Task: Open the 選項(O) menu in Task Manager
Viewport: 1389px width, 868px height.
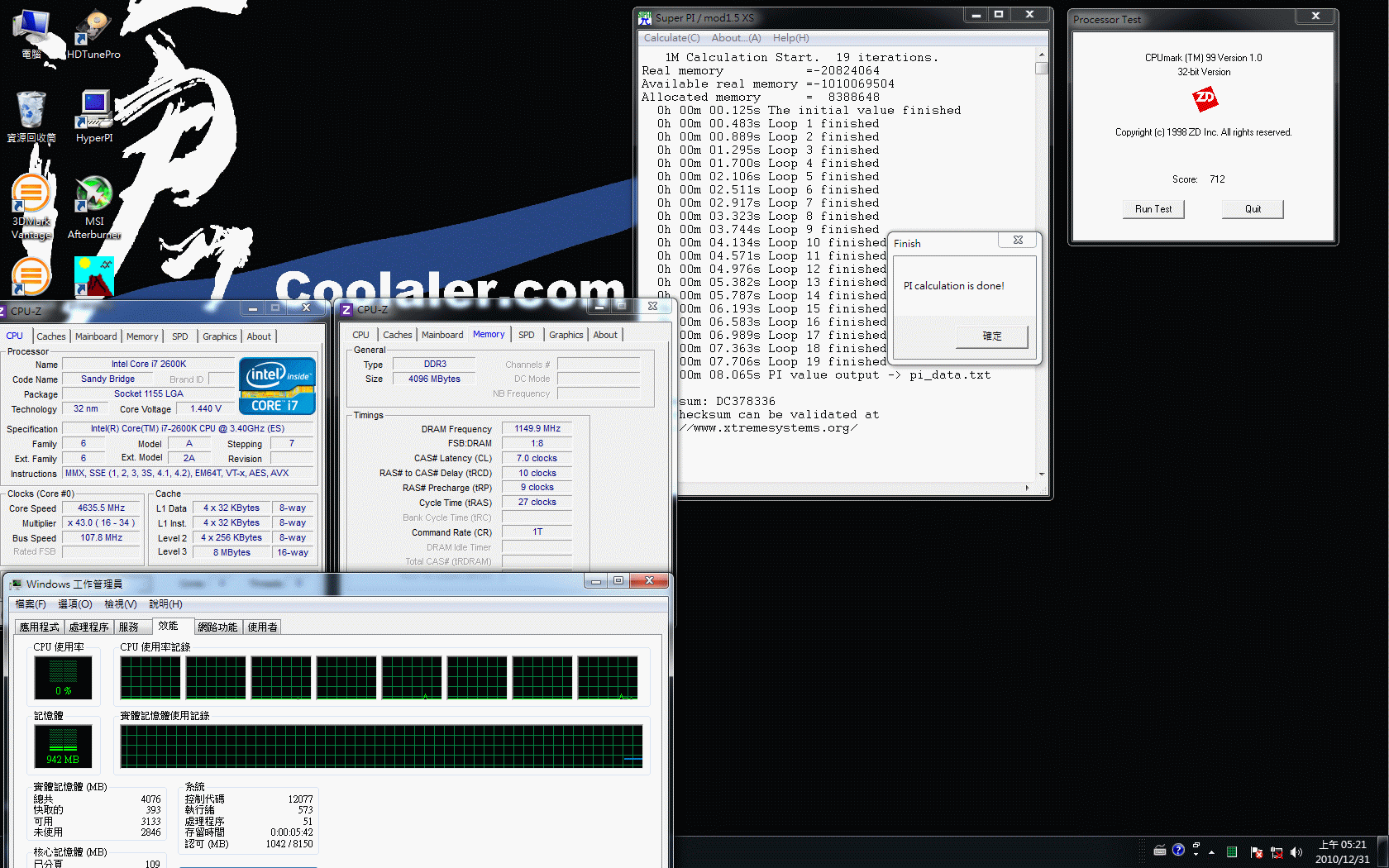Action: coord(75,604)
